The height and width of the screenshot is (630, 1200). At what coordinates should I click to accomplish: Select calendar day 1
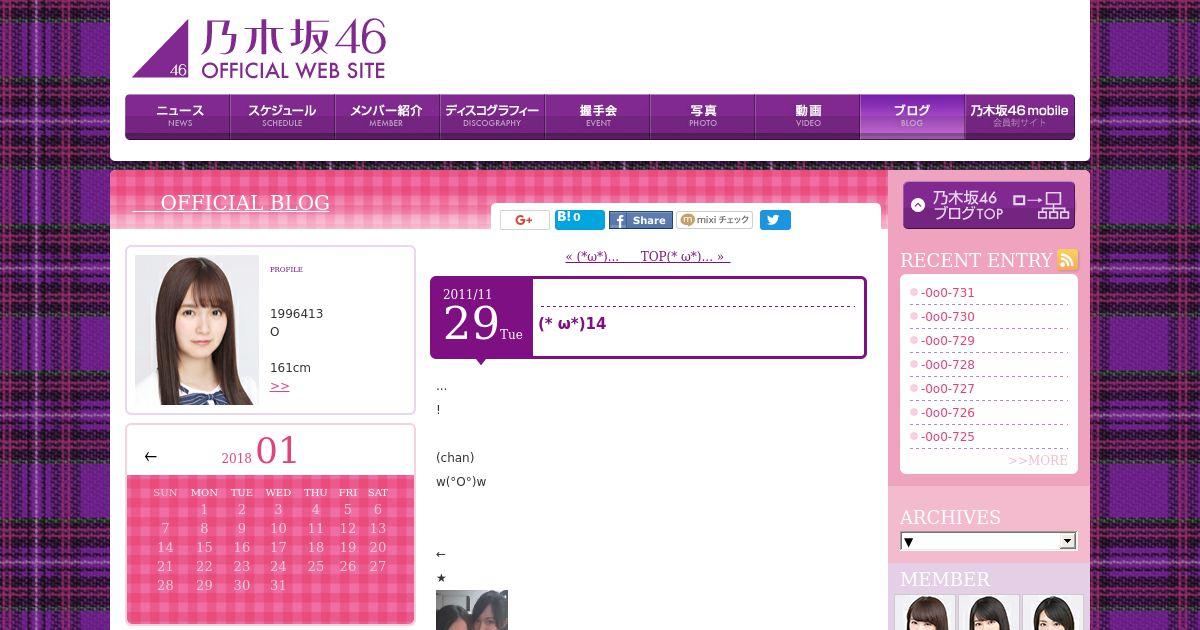[204, 509]
